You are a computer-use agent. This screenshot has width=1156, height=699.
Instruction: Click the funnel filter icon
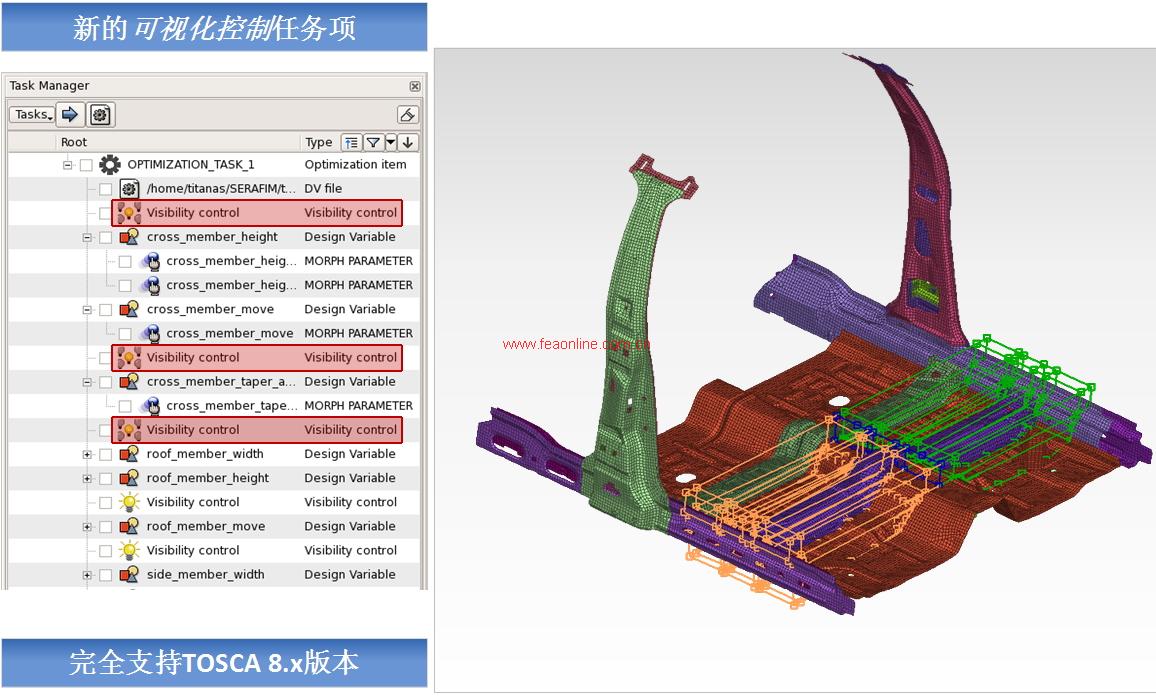pos(372,143)
